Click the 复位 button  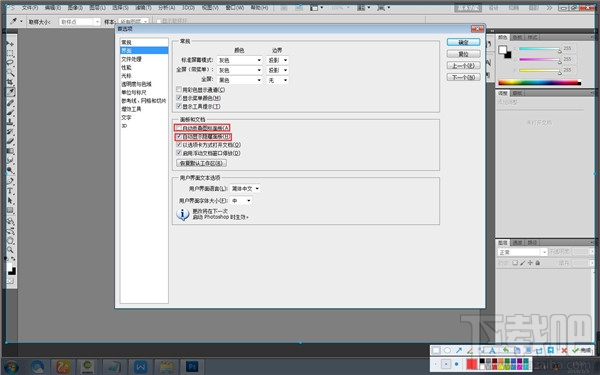463,54
